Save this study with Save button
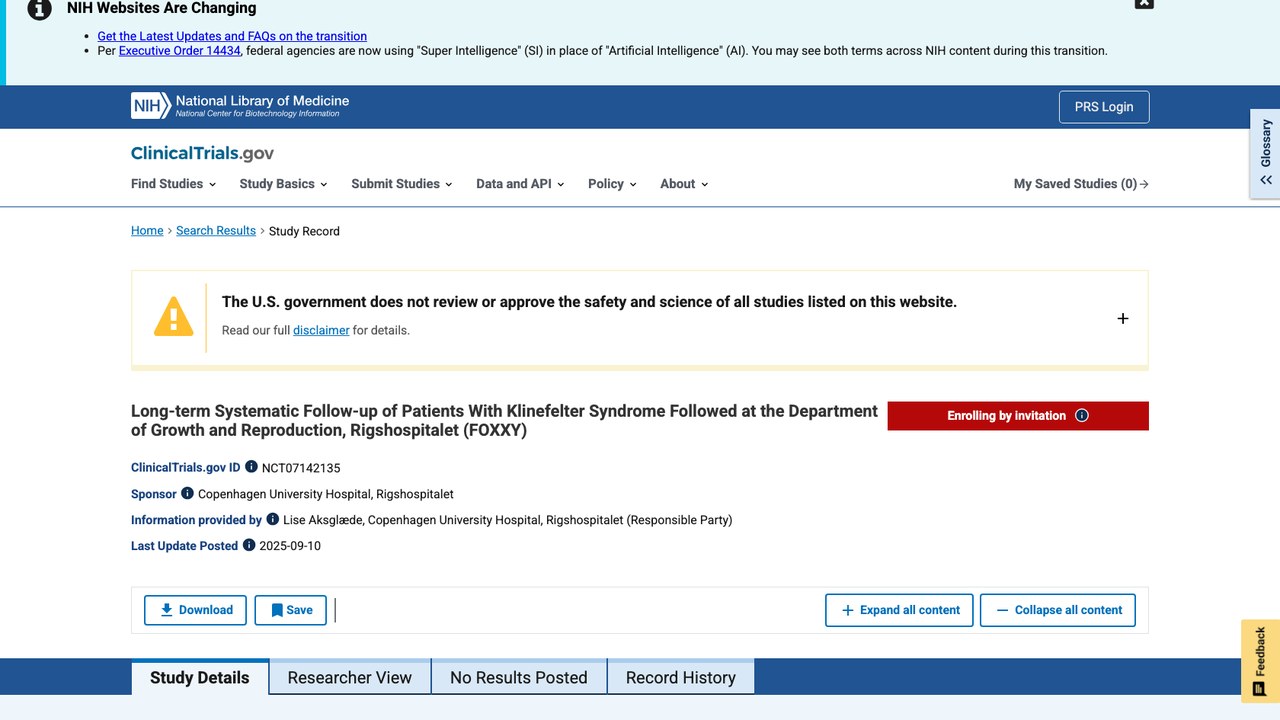 tap(291, 610)
